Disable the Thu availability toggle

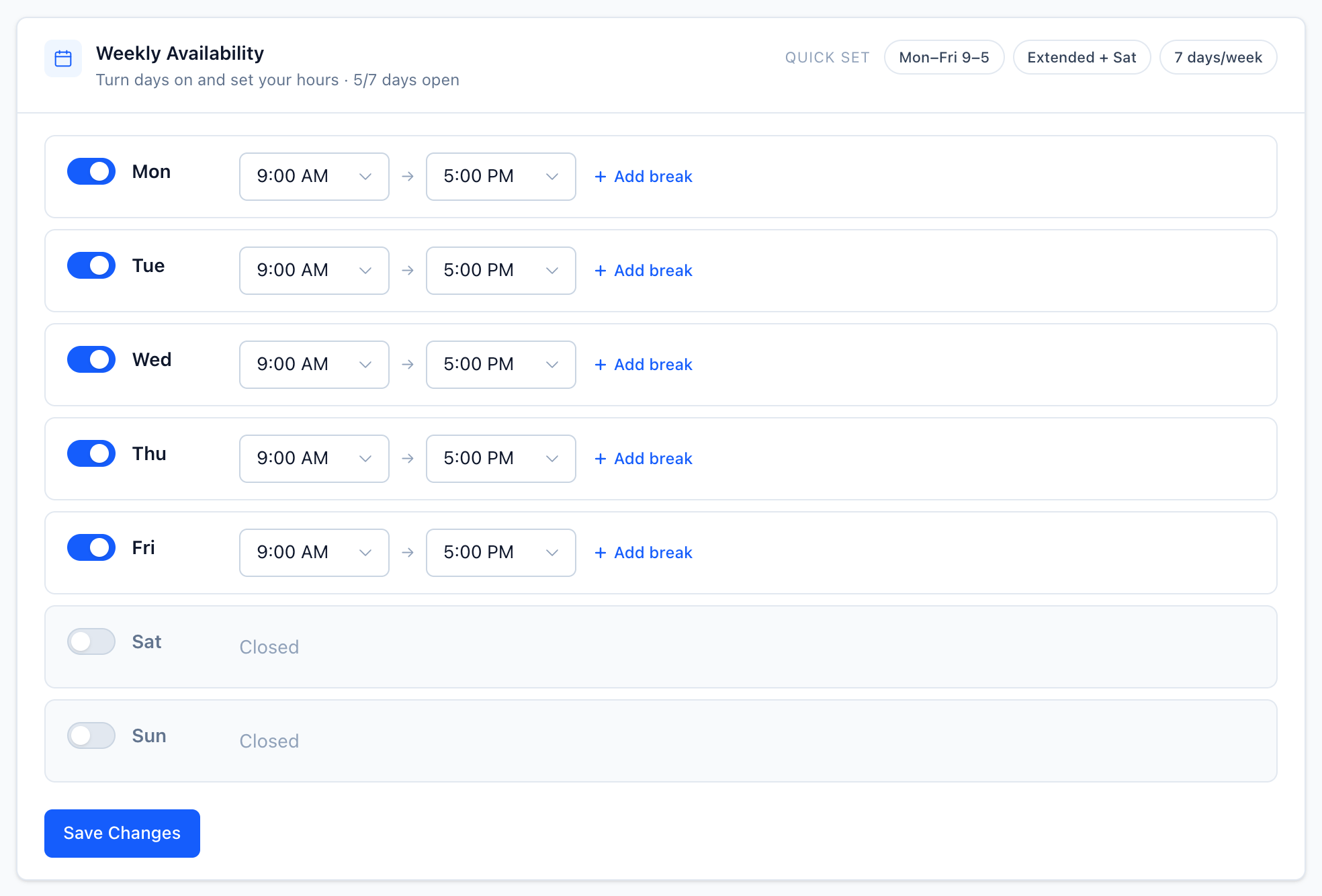tap(91, 453)
